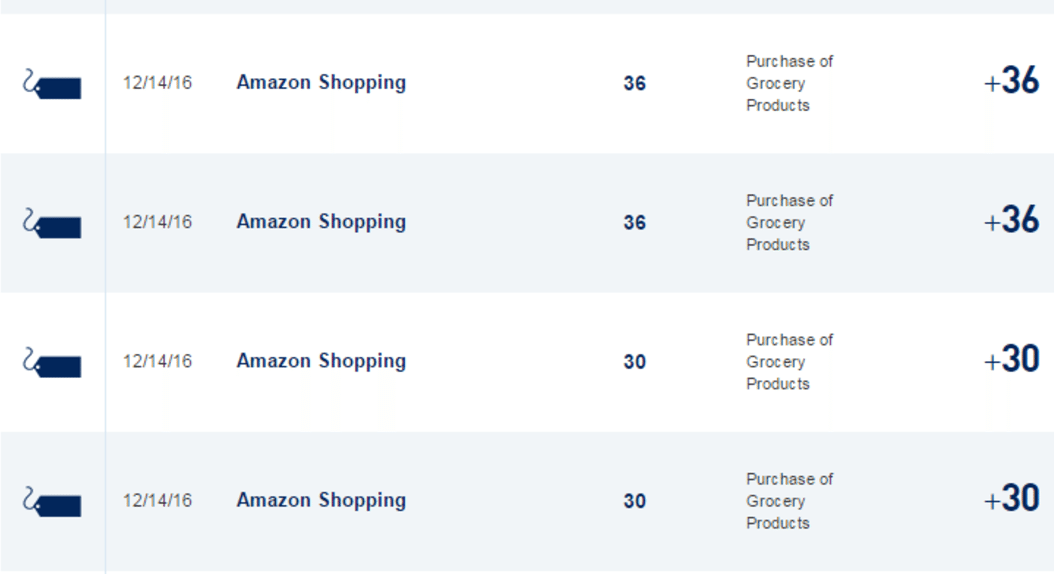Click Purchase of Grocery Products in the bottom row
Image resolution: width=1054 pixels, height=574 pixels.
[x=790, y=501]
